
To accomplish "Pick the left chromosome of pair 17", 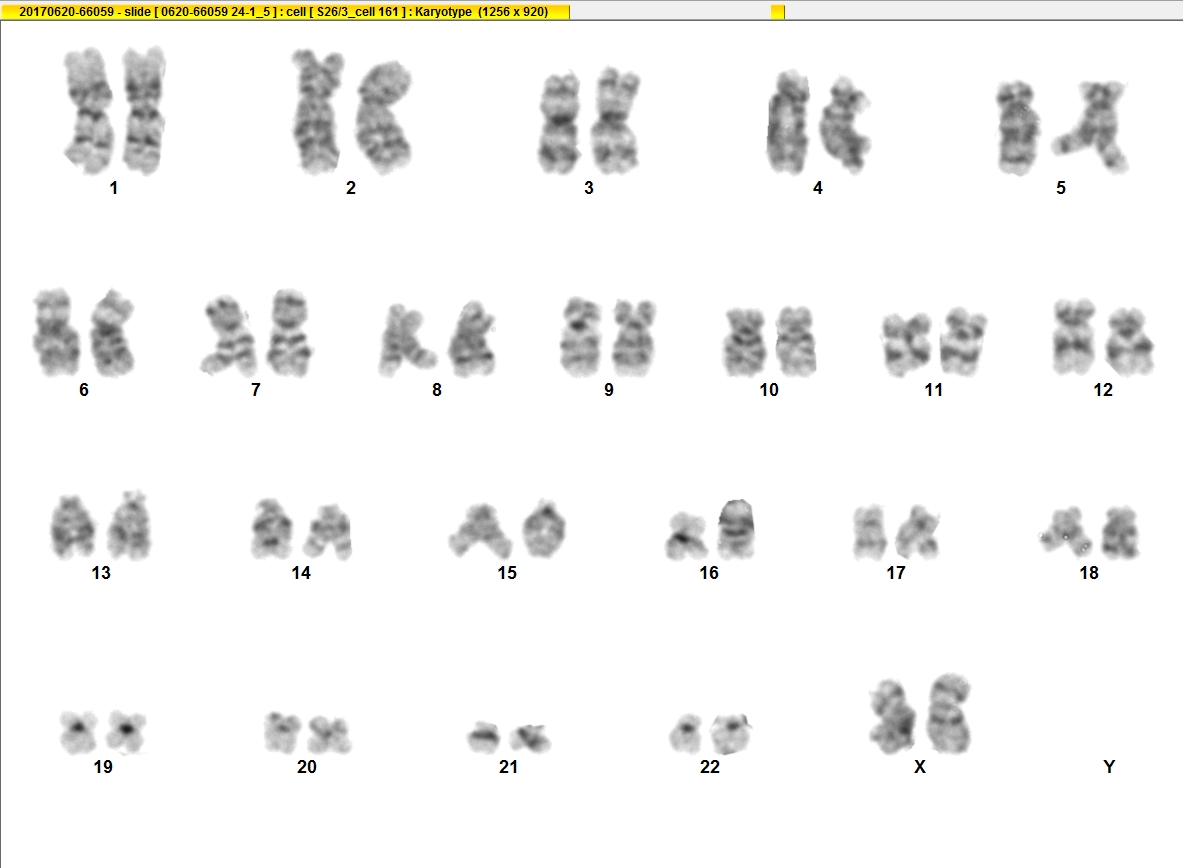I will point(869,533).
